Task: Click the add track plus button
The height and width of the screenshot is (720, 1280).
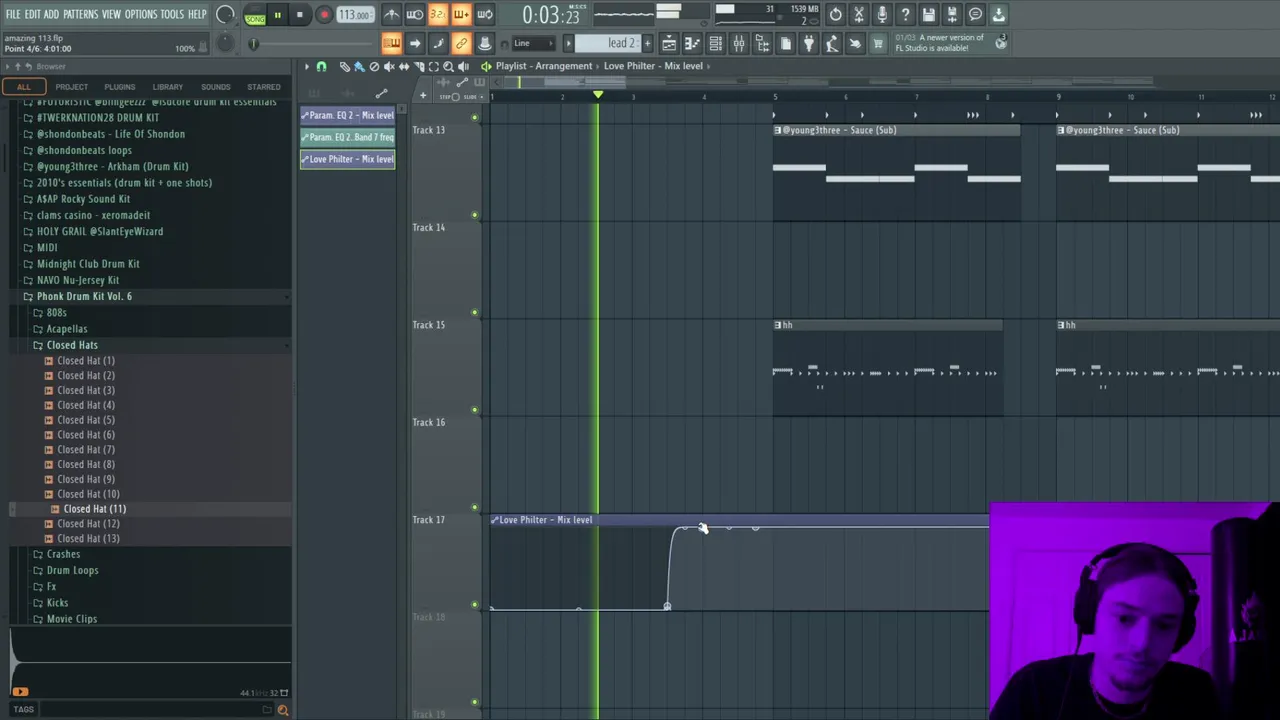Action: click(422, 96)
